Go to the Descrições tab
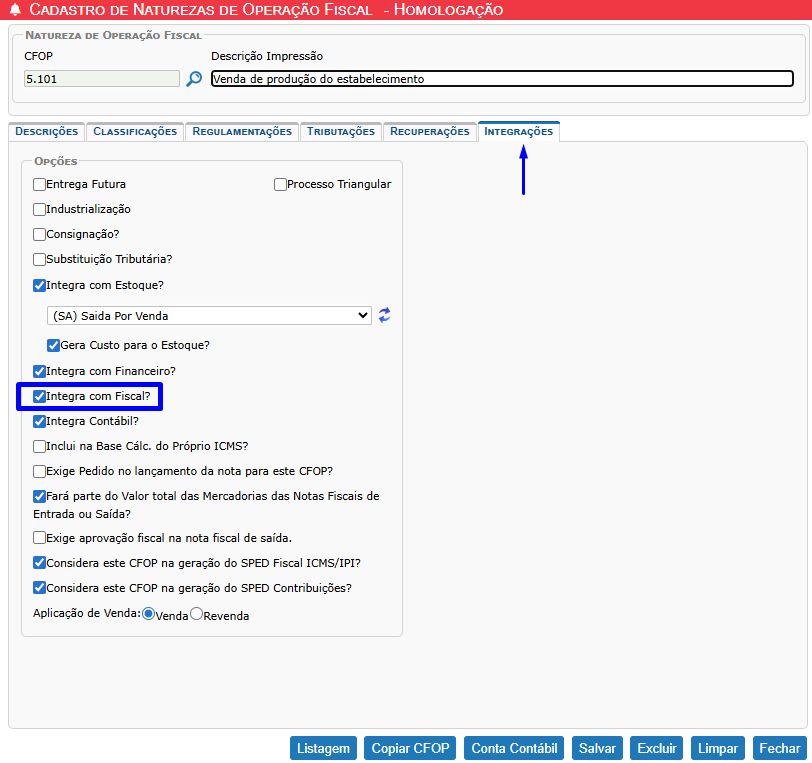 [46, 131]
